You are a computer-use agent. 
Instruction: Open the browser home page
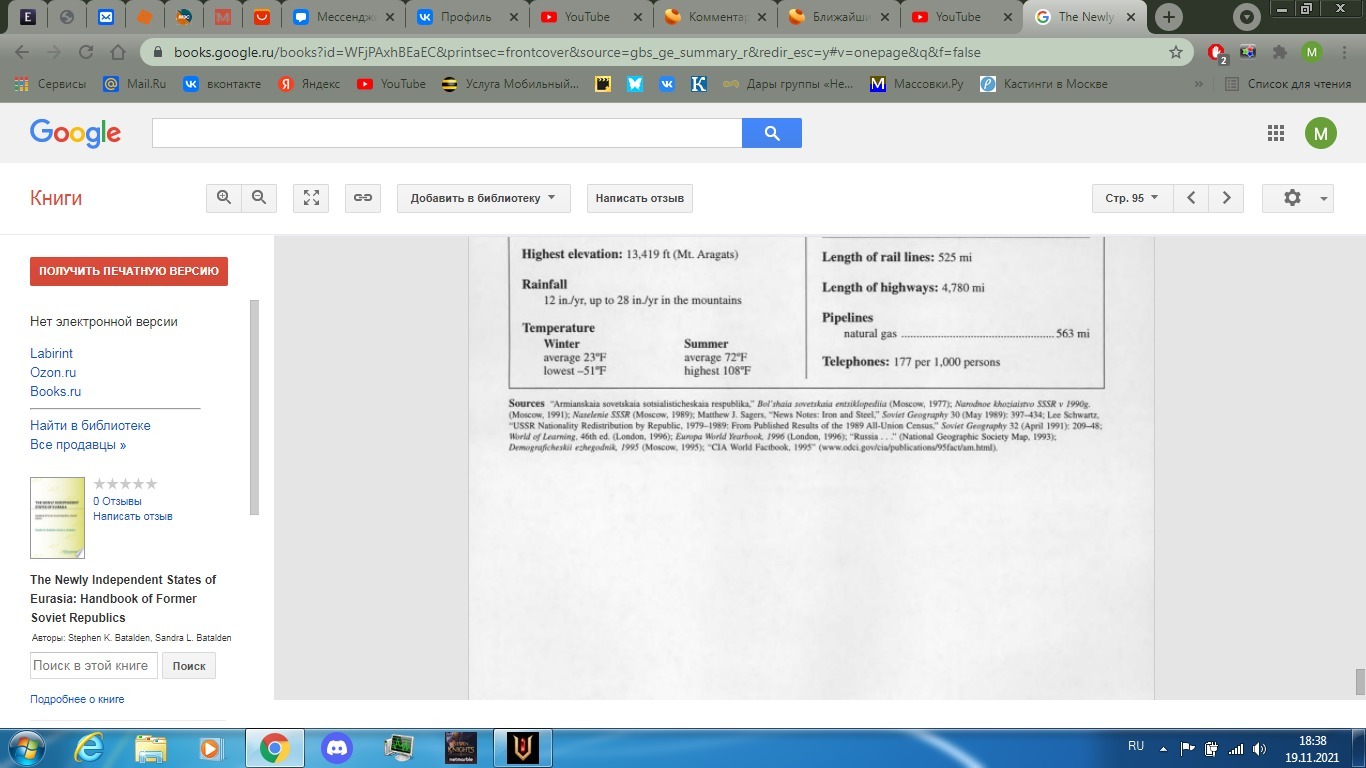tap(118, 52)
